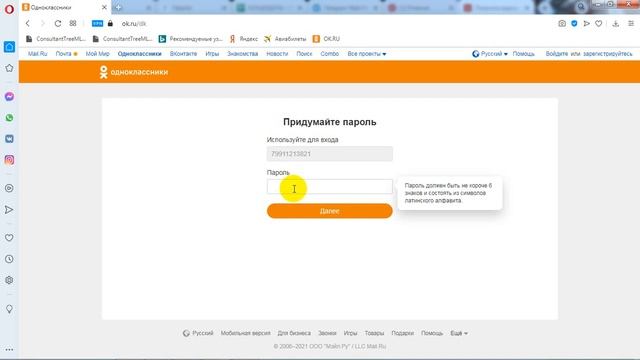Screen dimensions: 640x360
Task: Open the easy setup lines icon in the toolbar
Action: (x=631, y=24)
